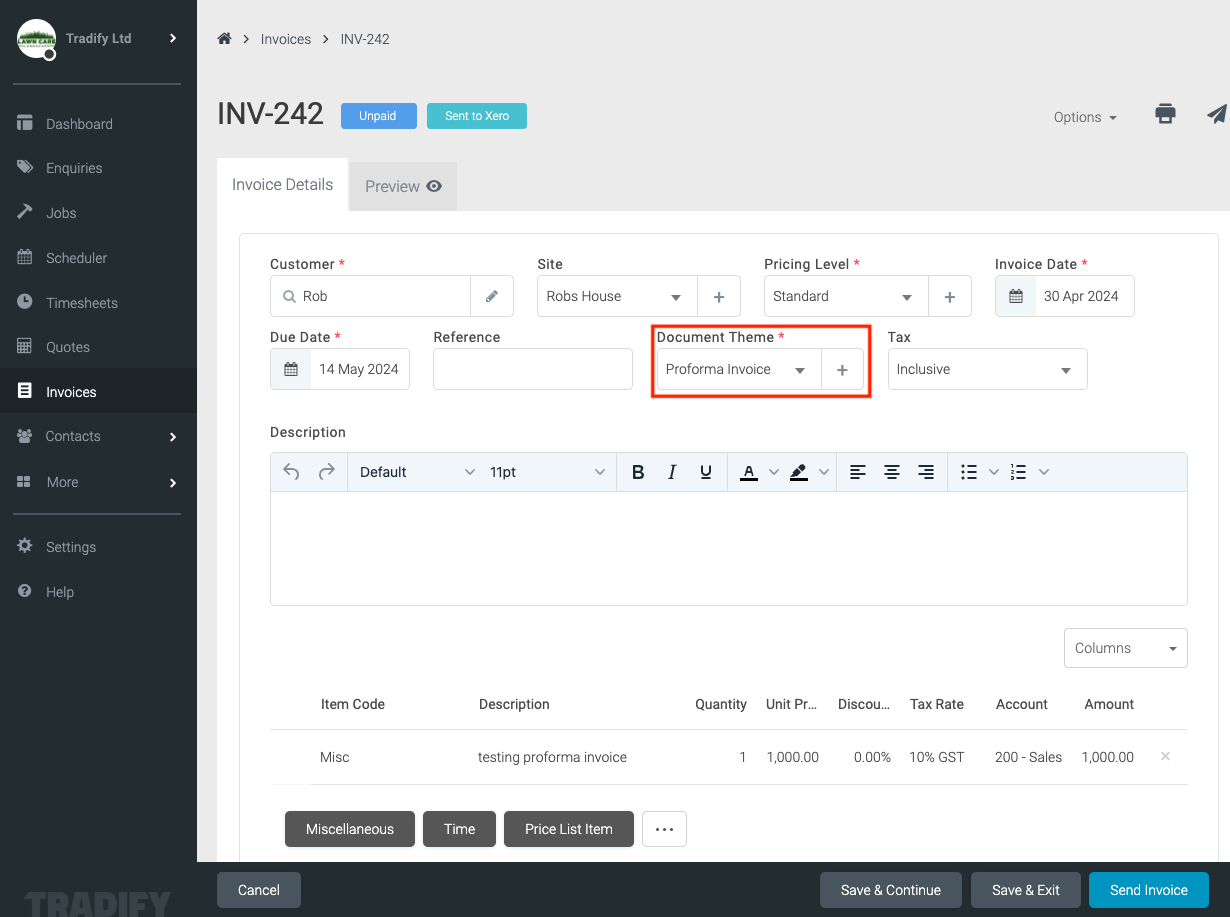The image size is (1230, 917).
Task: Switch to the Invoice Details tab
Action: pyautogui.click(x=282, y=184)
